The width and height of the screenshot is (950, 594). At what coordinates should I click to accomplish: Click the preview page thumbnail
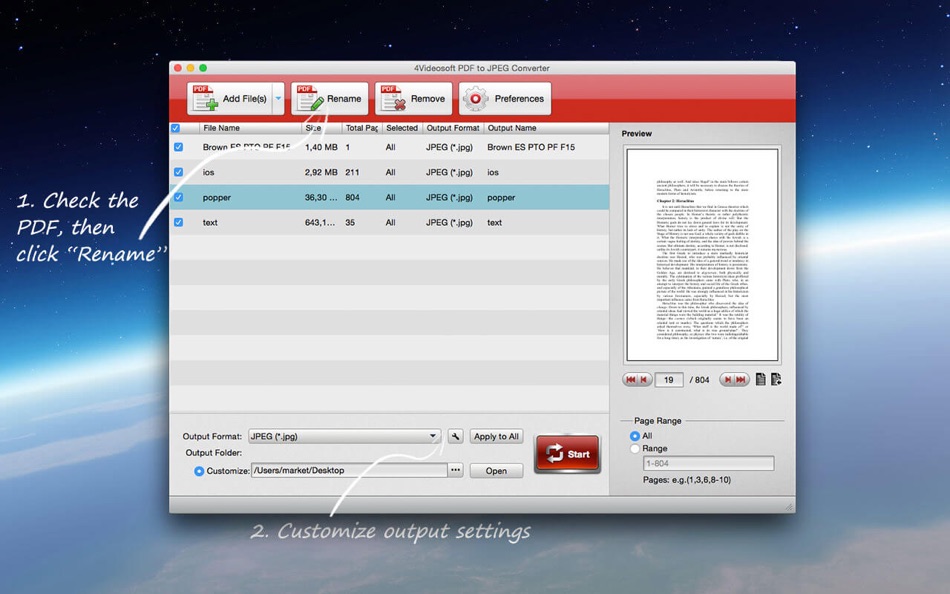click(702, 255)
